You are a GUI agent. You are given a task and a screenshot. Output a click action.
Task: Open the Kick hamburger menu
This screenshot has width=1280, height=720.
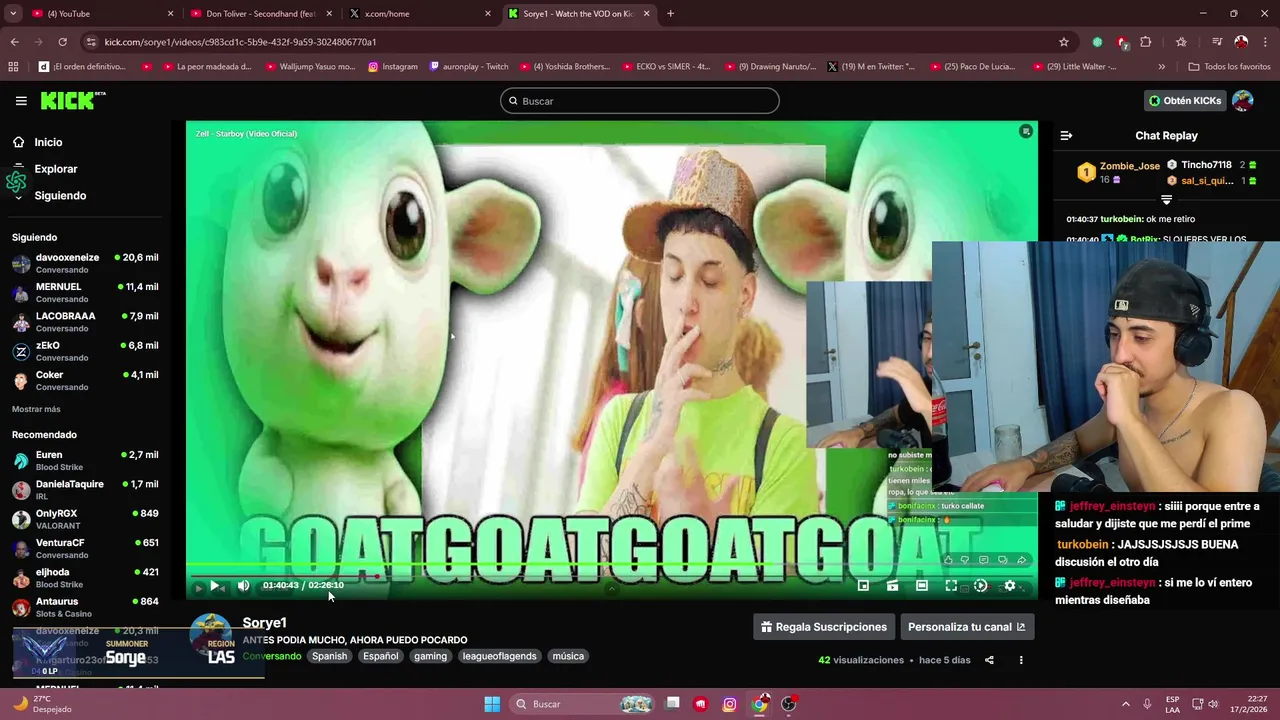click(x=21, y=101)
